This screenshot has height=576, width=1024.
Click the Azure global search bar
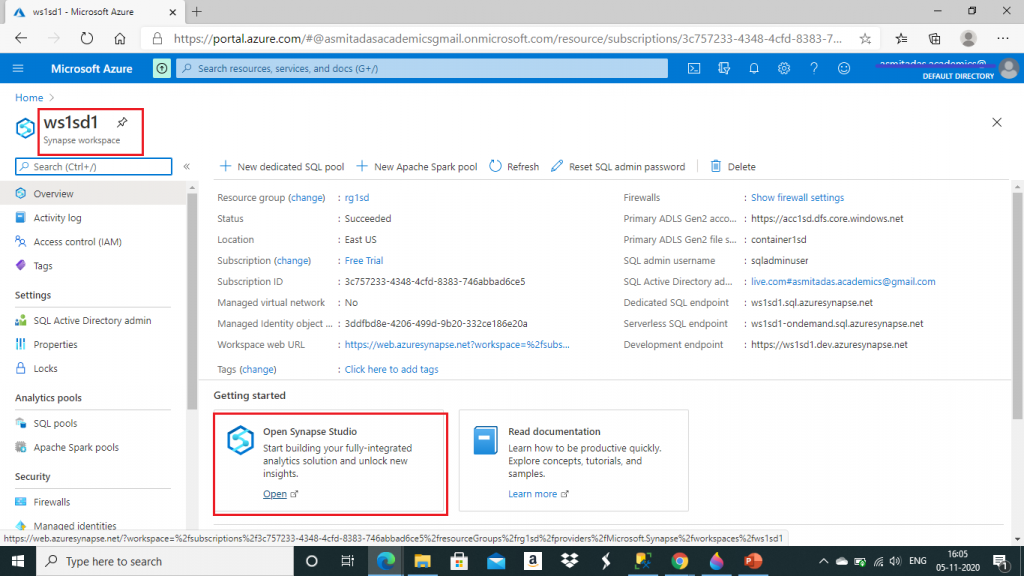coord(422,69)
